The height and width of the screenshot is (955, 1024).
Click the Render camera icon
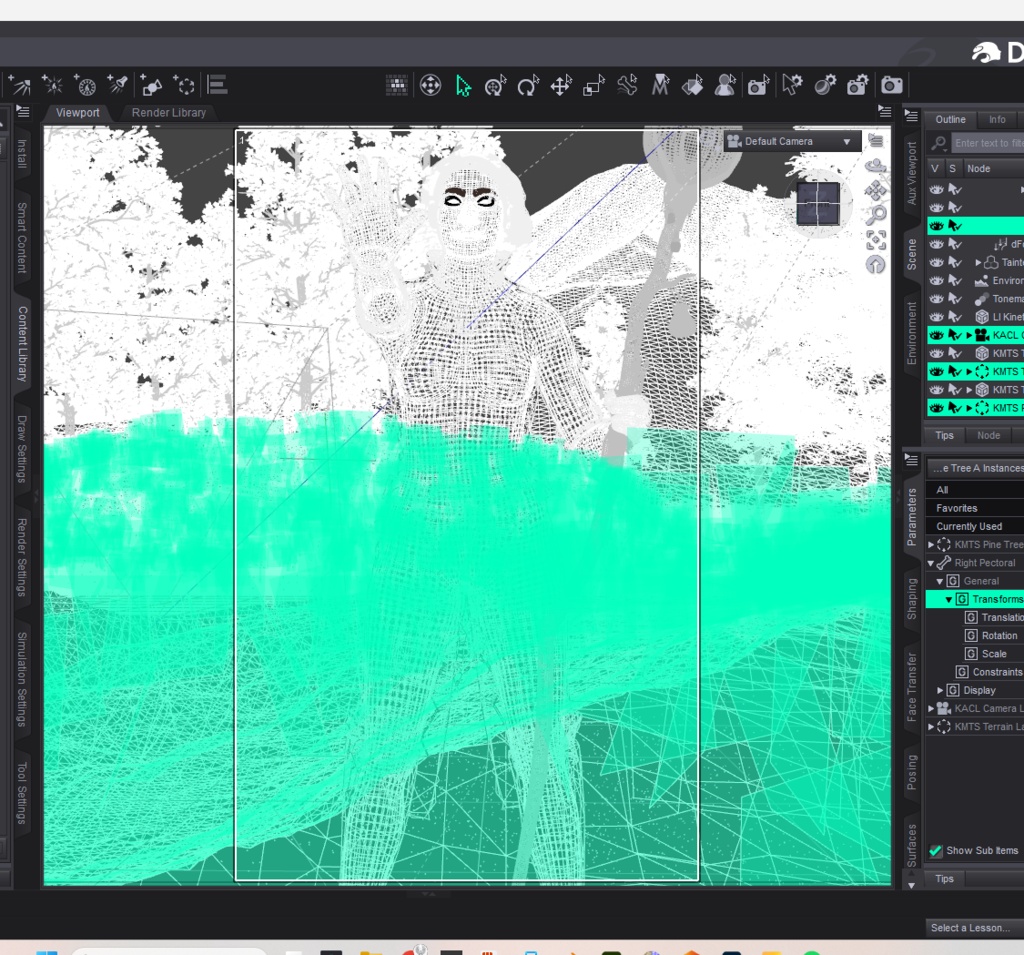tap(891, 86)
